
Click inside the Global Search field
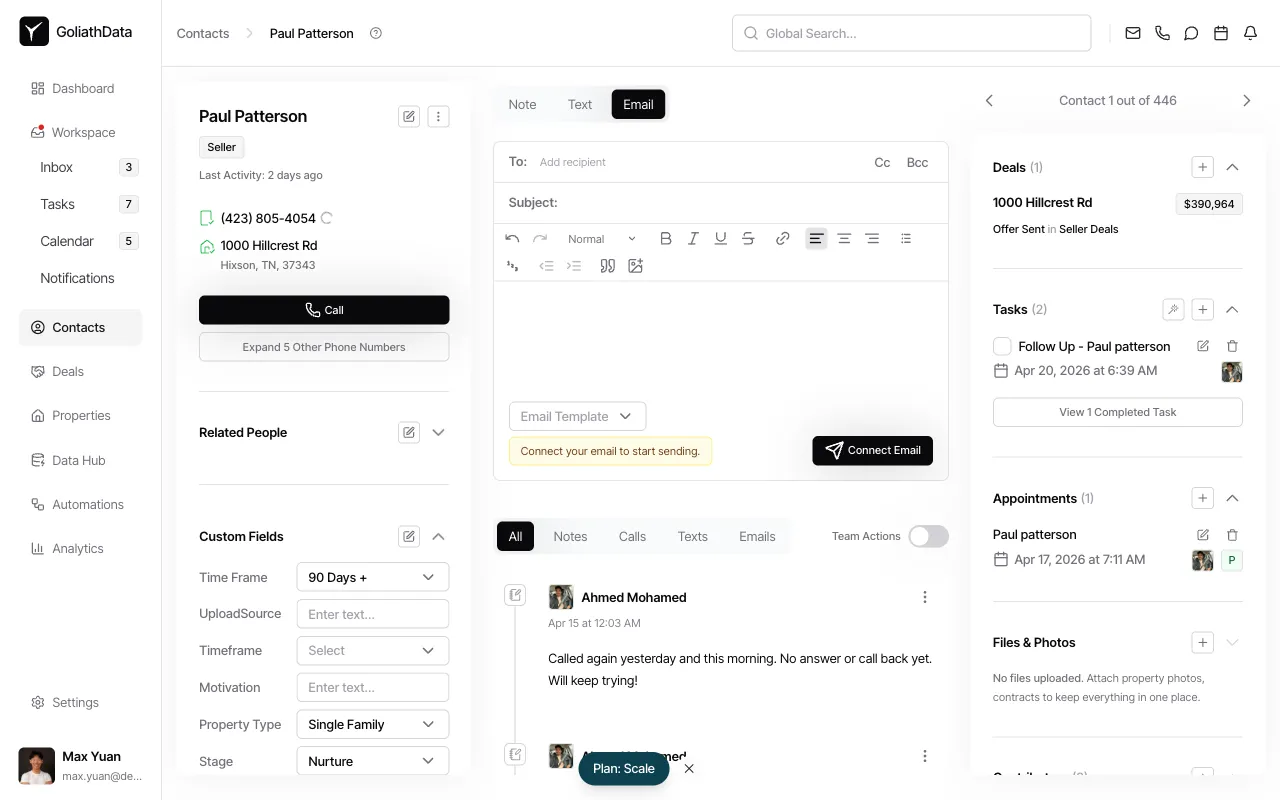tap(910, 33)
